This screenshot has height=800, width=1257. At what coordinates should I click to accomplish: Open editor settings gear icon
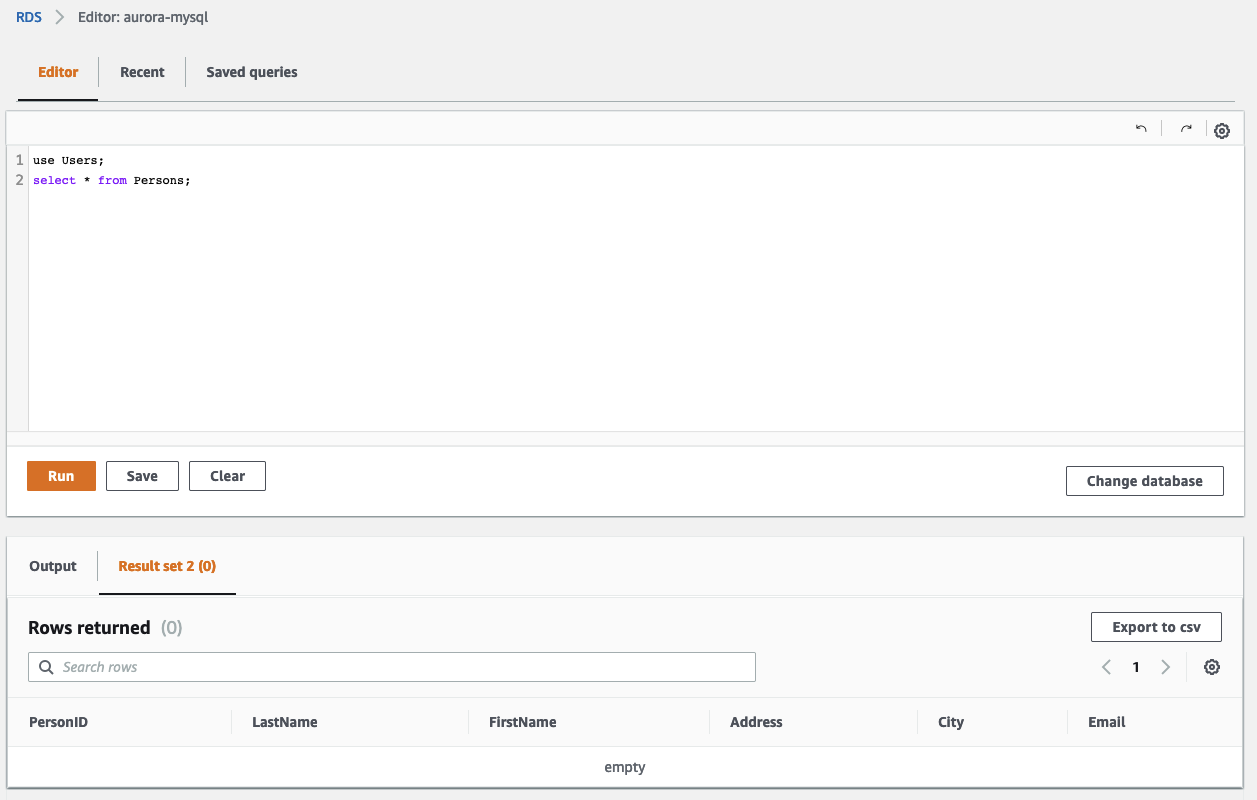tap(1221, 130)
